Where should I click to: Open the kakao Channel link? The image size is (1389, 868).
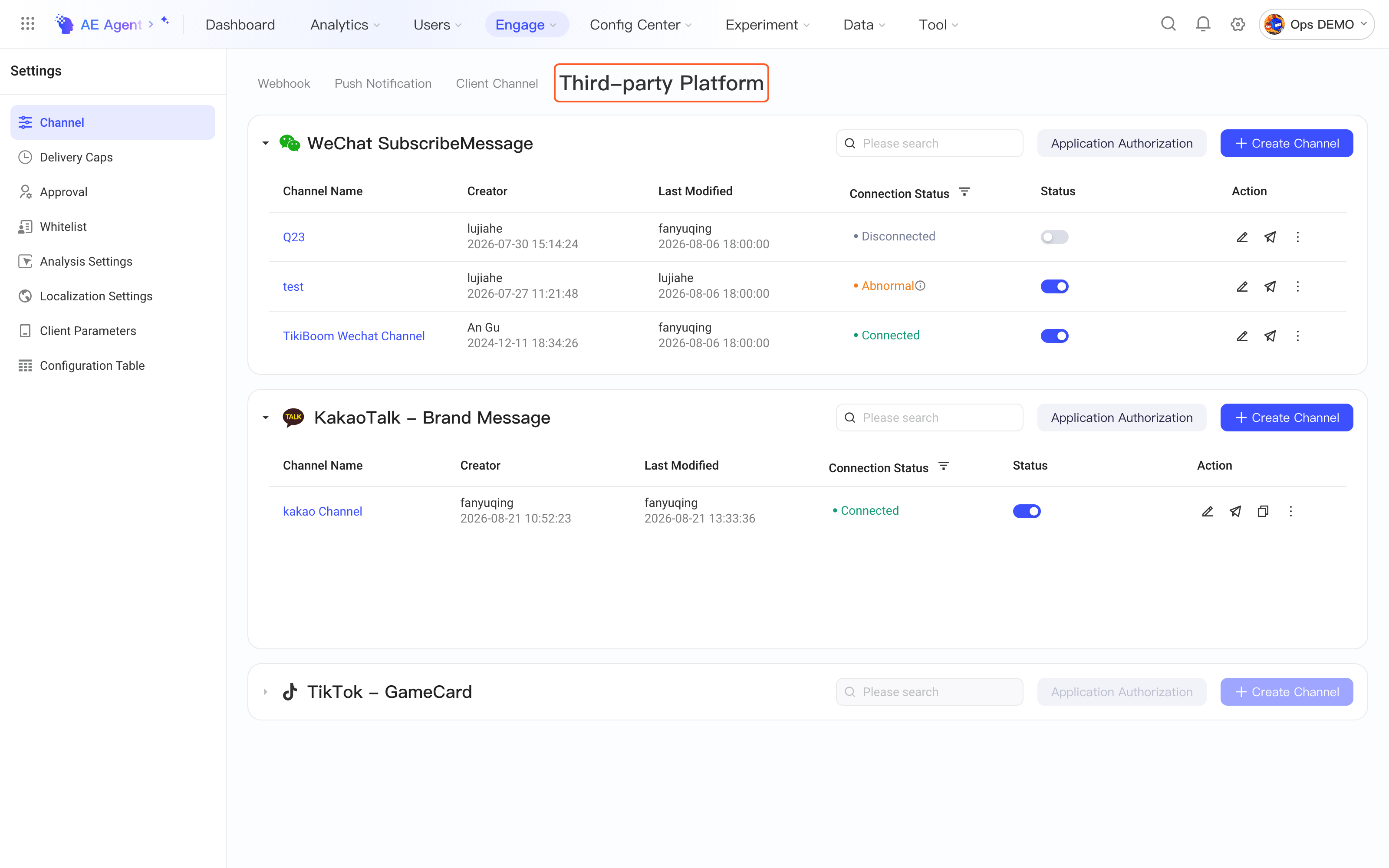point(323,512)
